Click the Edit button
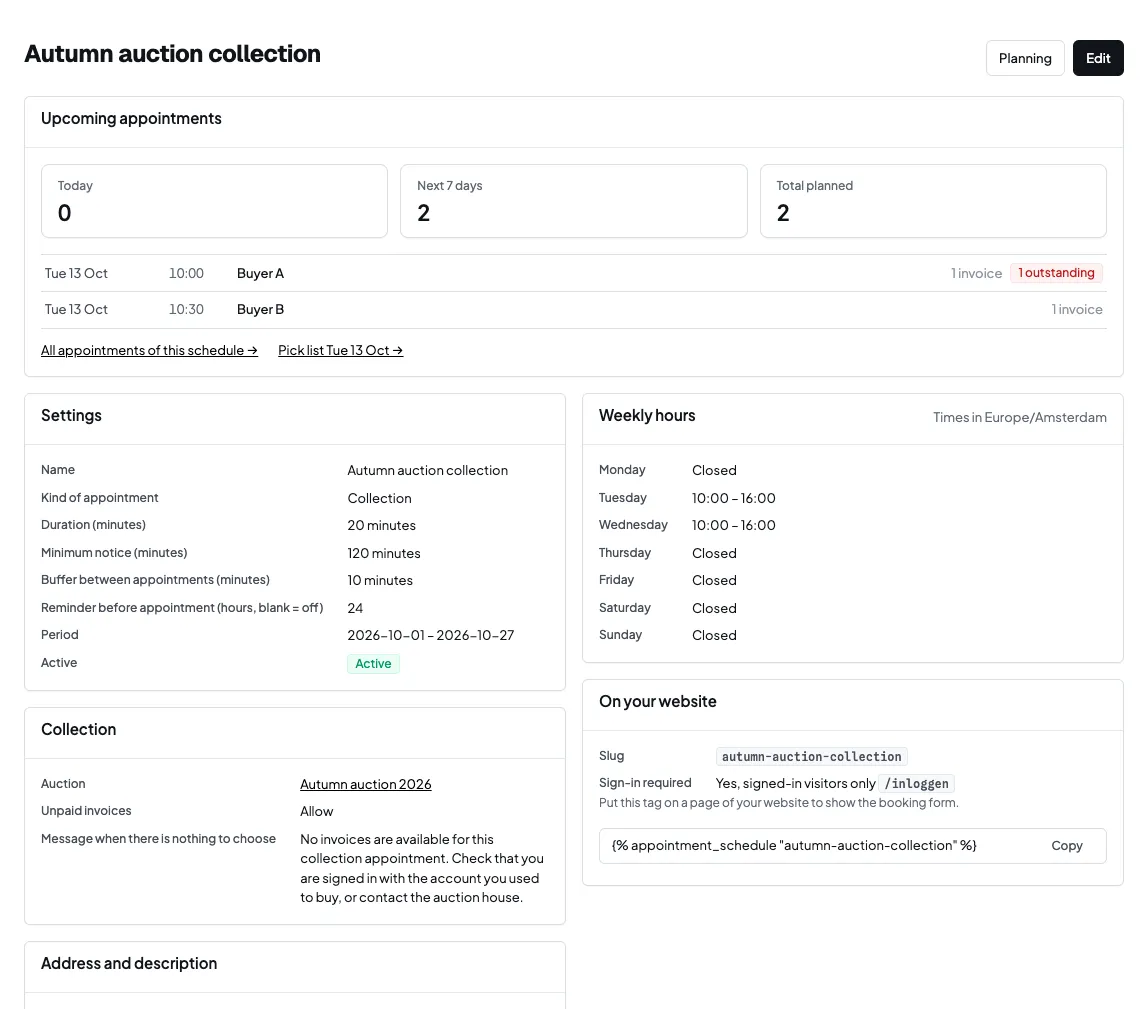Screen dimensions: 1148x1009 [1097, 58]
